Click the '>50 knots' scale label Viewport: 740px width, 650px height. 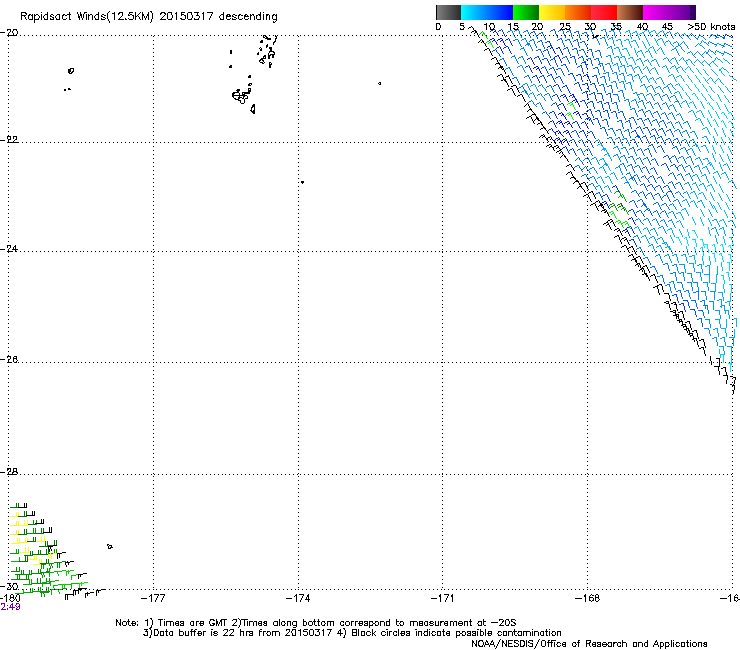coord(711,26)
